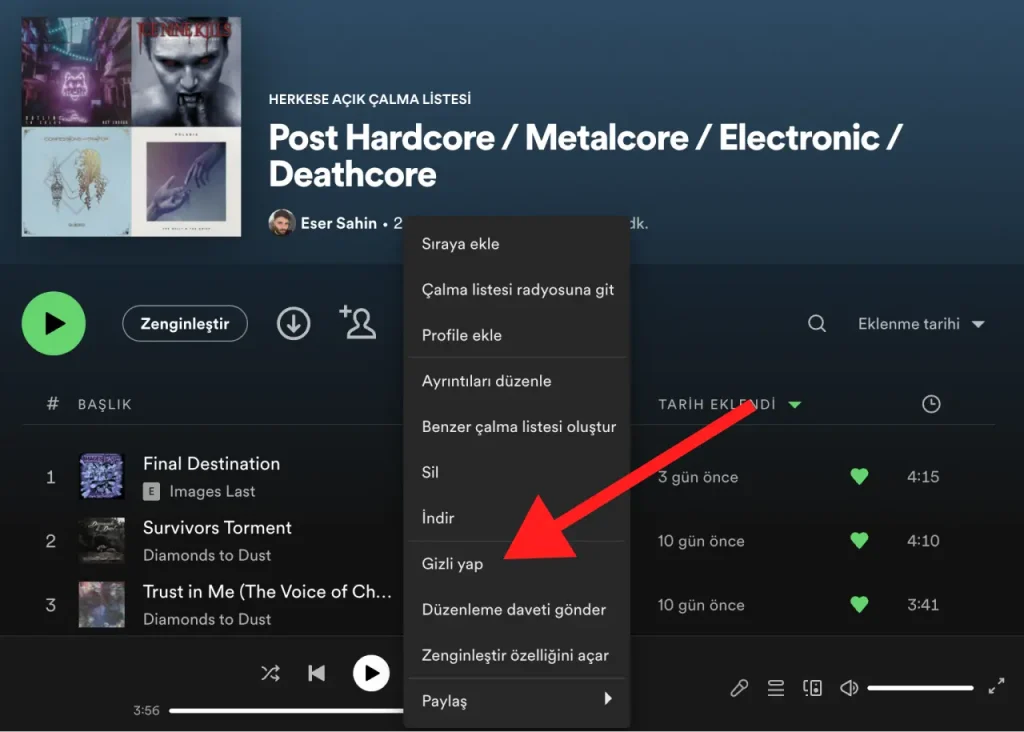This screenshot has width=1024, height=732.
Task: Click the 3:41 duration of Trust in Me
Action: pos(923,605)
